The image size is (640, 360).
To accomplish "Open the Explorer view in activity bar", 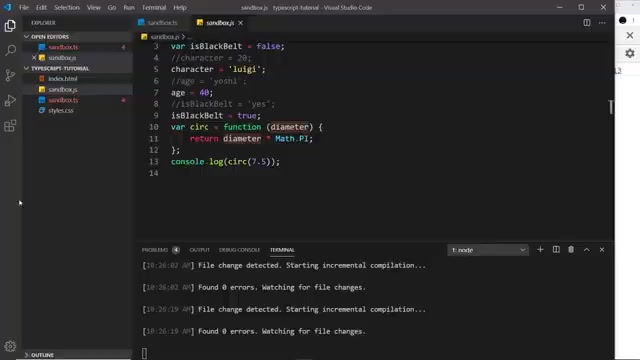I will point(10,26).
